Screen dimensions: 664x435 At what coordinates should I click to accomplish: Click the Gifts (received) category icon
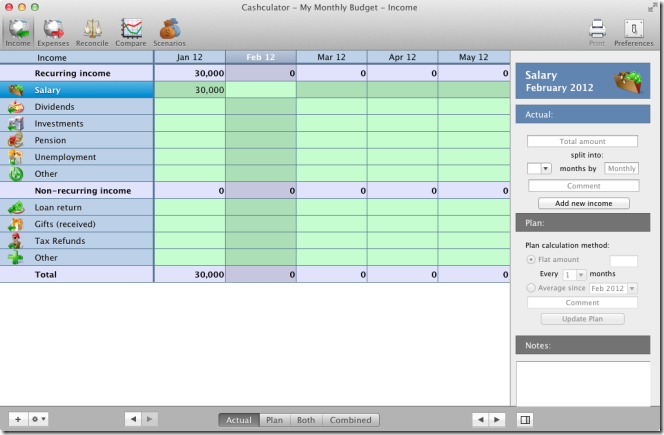click(x=16, y=224)
